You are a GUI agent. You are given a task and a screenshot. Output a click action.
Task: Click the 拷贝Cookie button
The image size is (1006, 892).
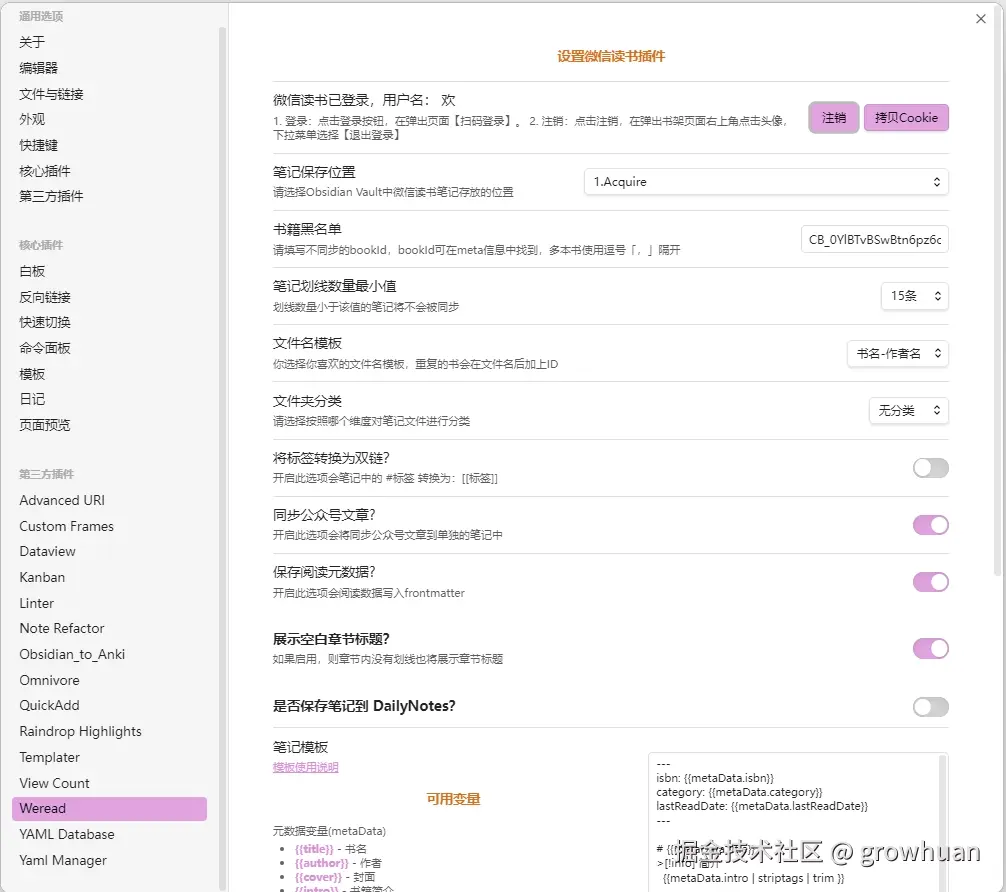coord(906,118)
